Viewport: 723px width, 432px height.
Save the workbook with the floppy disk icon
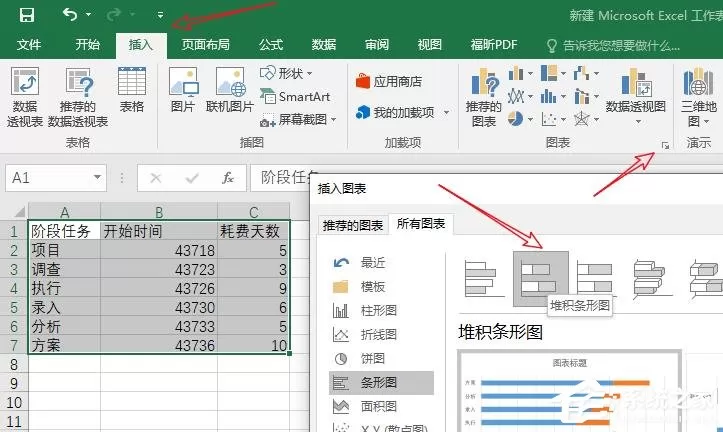pos(27,15)
